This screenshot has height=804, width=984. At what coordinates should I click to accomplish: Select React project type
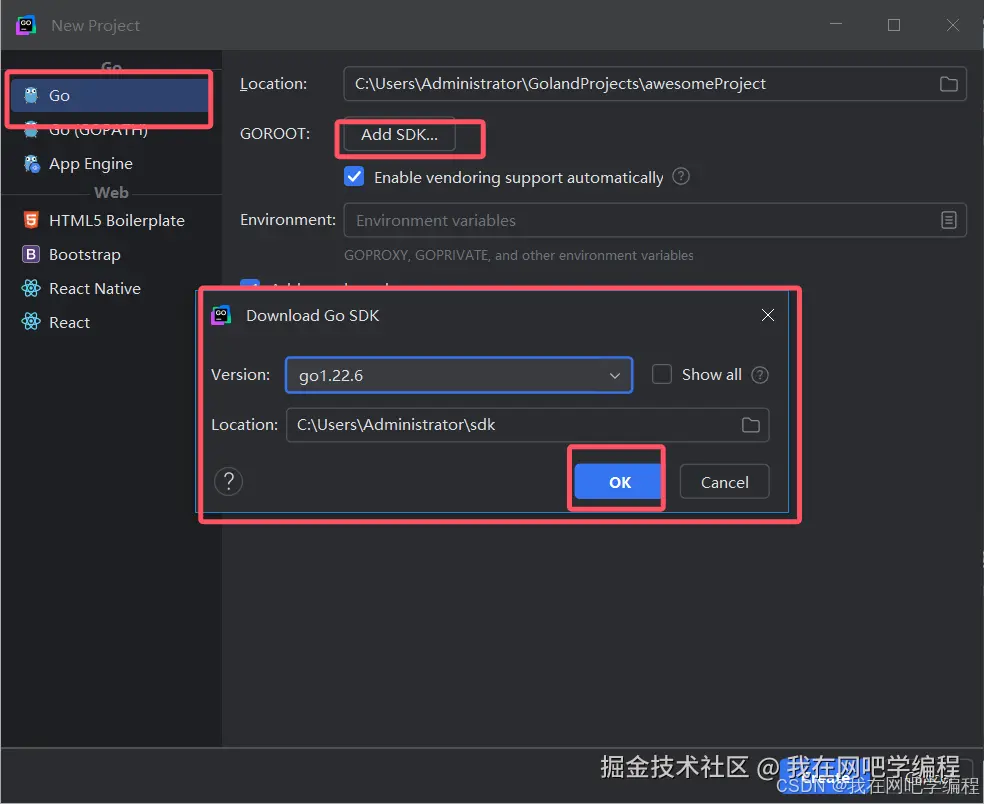click(x=69, y=322)
